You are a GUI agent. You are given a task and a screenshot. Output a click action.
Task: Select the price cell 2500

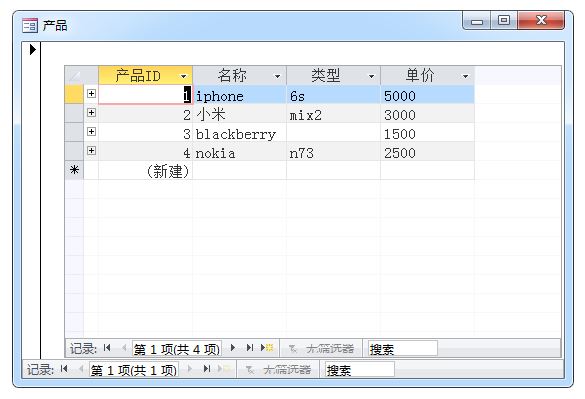point(428,152)
